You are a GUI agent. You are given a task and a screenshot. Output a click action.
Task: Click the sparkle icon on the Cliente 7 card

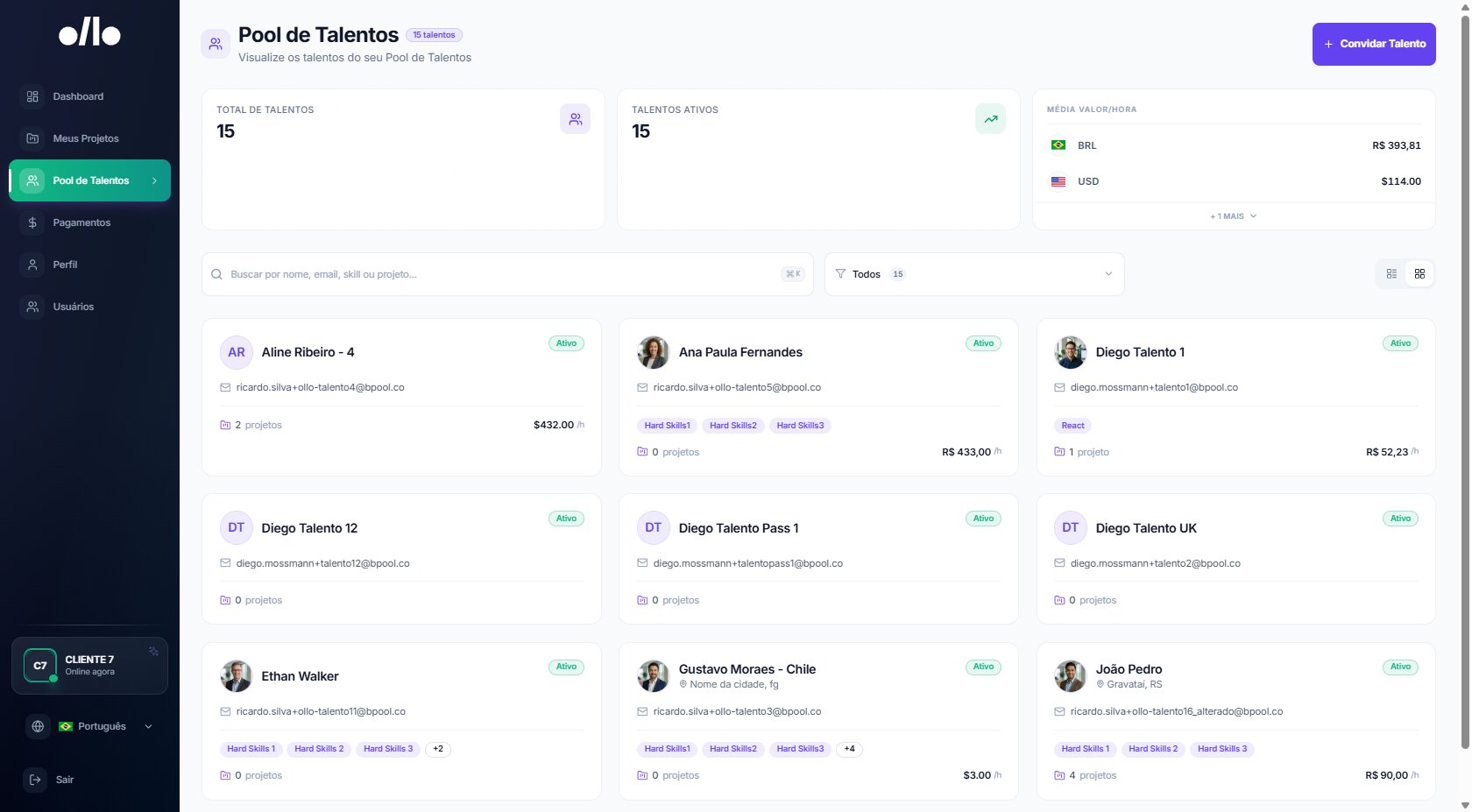(153, 651)
